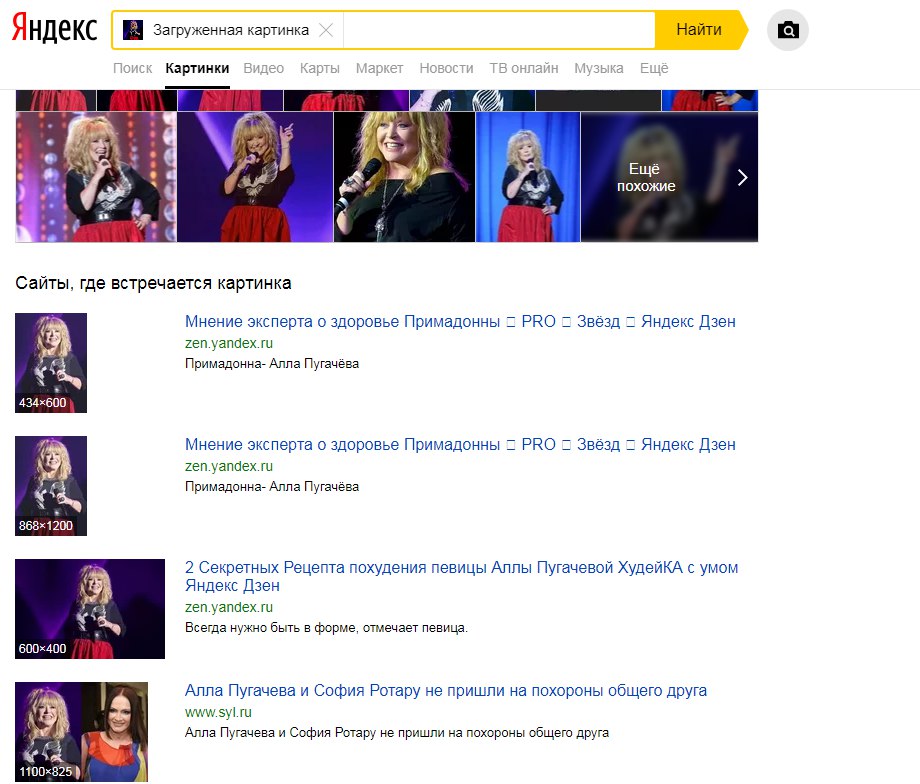This screenshot has height=784, width=920.
Task: Open the Новости tab
Action: point(447,68)
